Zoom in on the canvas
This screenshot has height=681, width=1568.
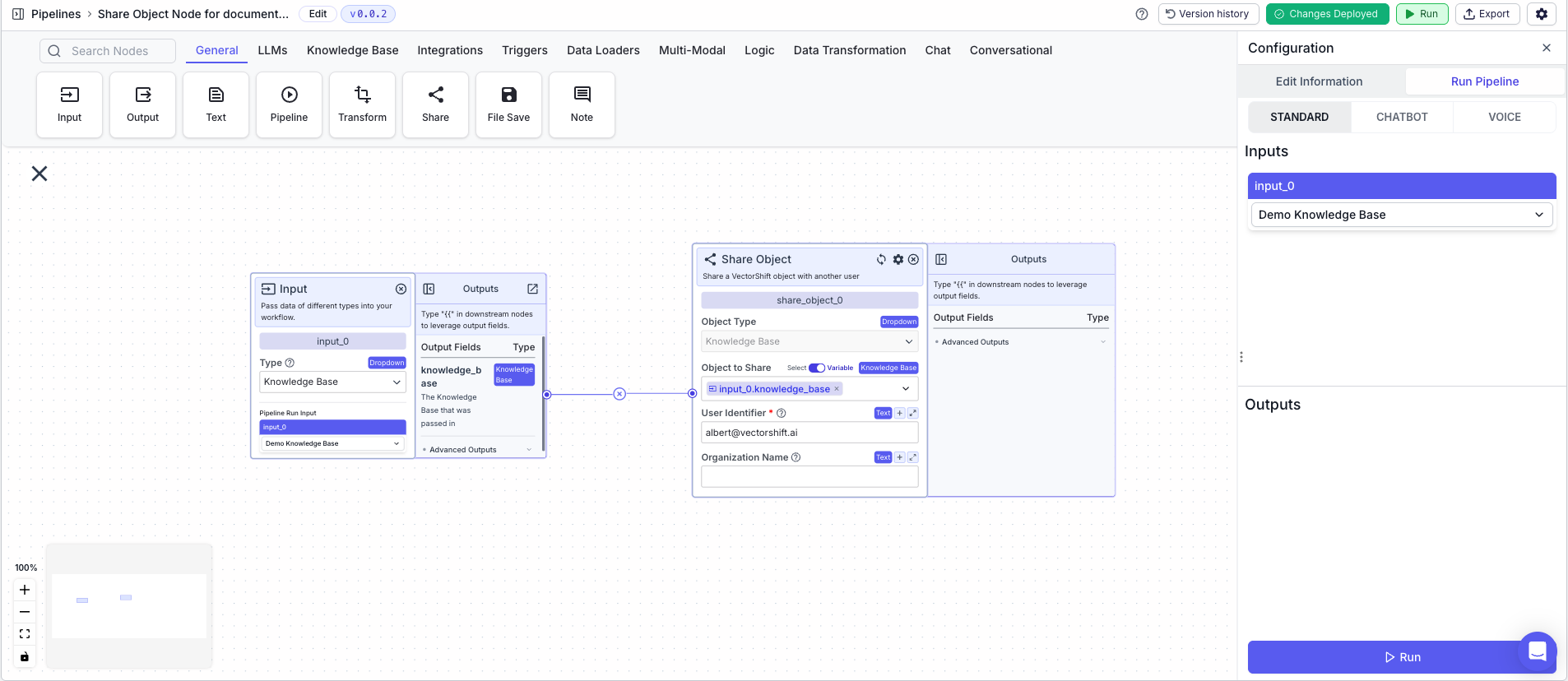pos(25,590)
